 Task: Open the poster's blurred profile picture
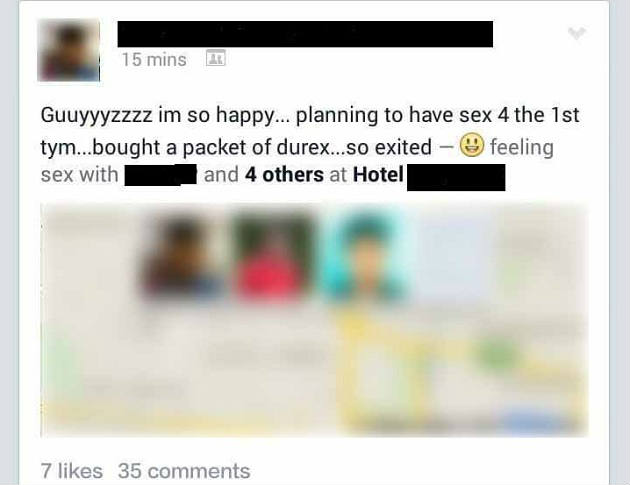(x=69, y=50)
